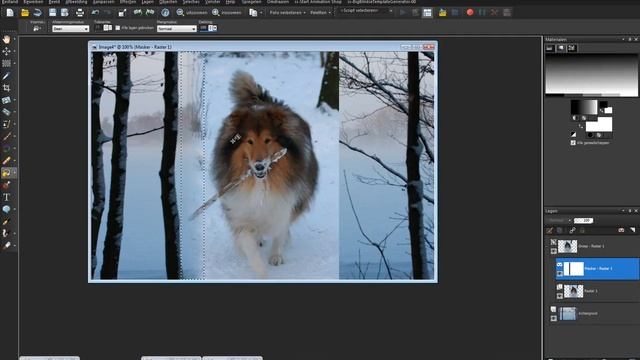Open the Effecten menu

[x=128, y=2]
